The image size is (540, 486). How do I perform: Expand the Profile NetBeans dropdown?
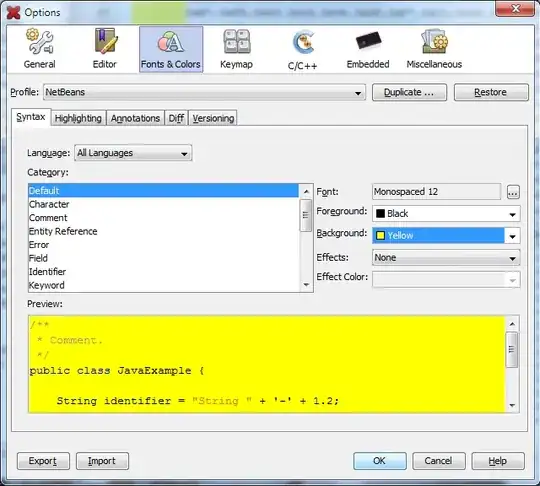(x=205, y=92)
